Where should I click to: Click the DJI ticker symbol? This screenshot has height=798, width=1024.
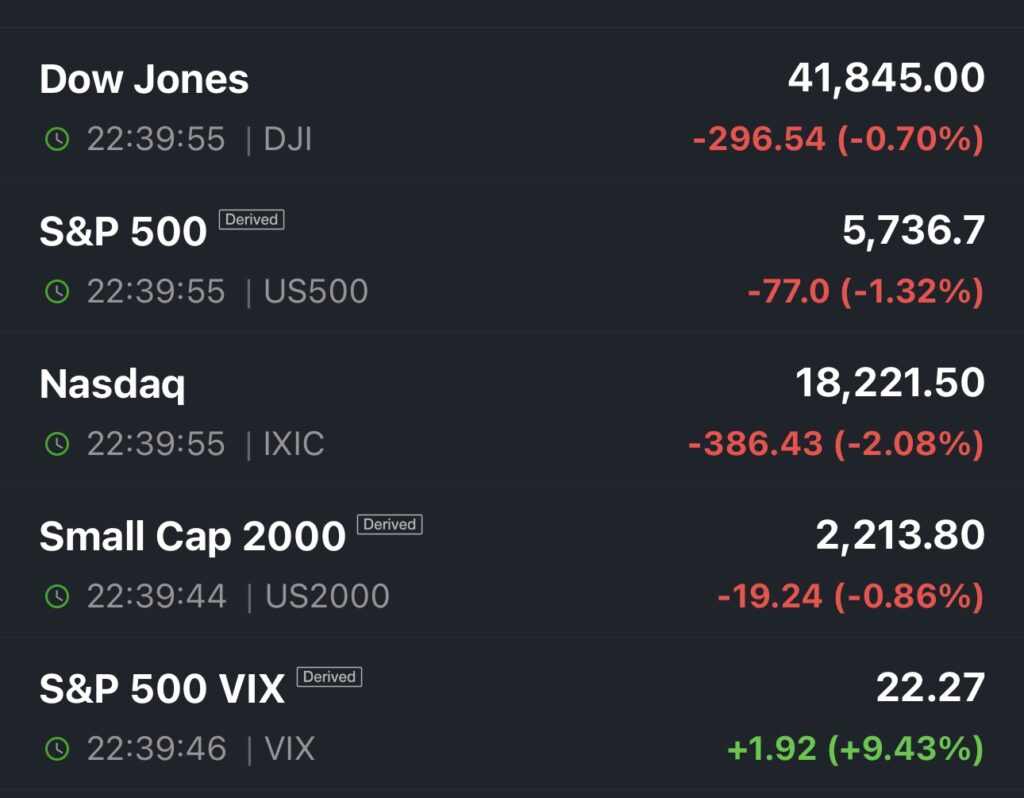click(x=288, y=139)
